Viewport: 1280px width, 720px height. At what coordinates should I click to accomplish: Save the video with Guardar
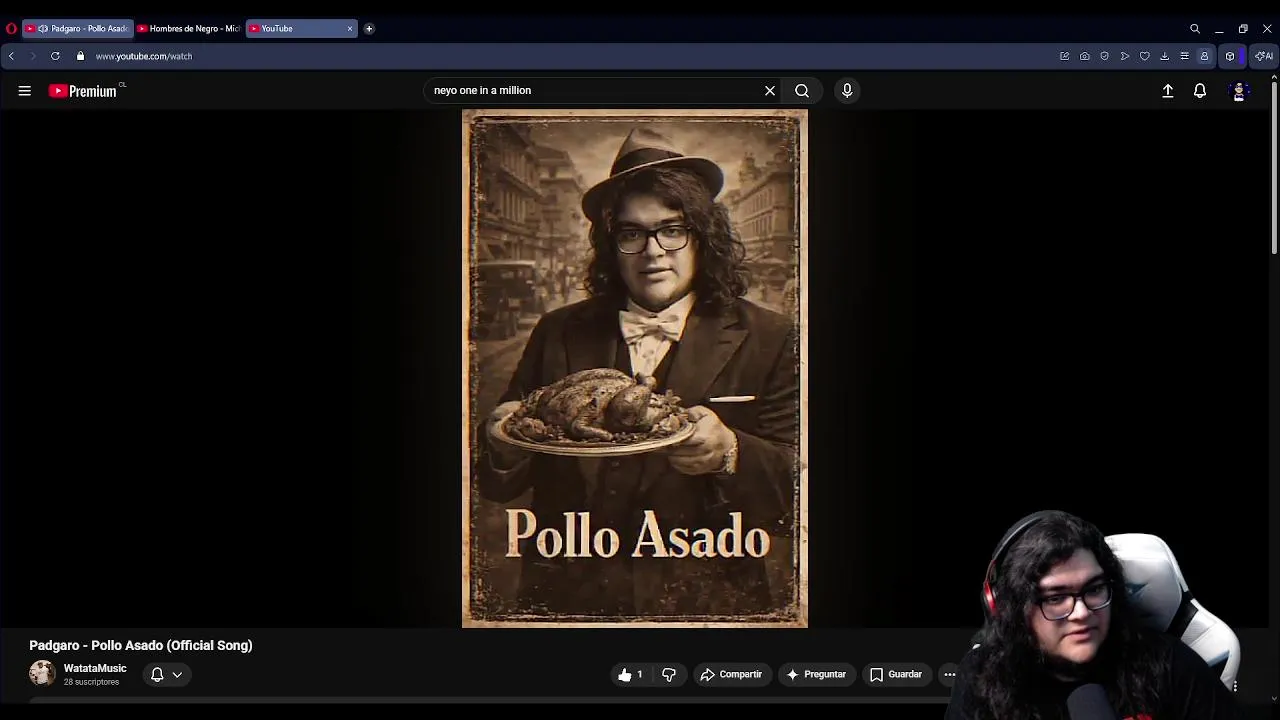pyautogui.click(x=896, y=675)
